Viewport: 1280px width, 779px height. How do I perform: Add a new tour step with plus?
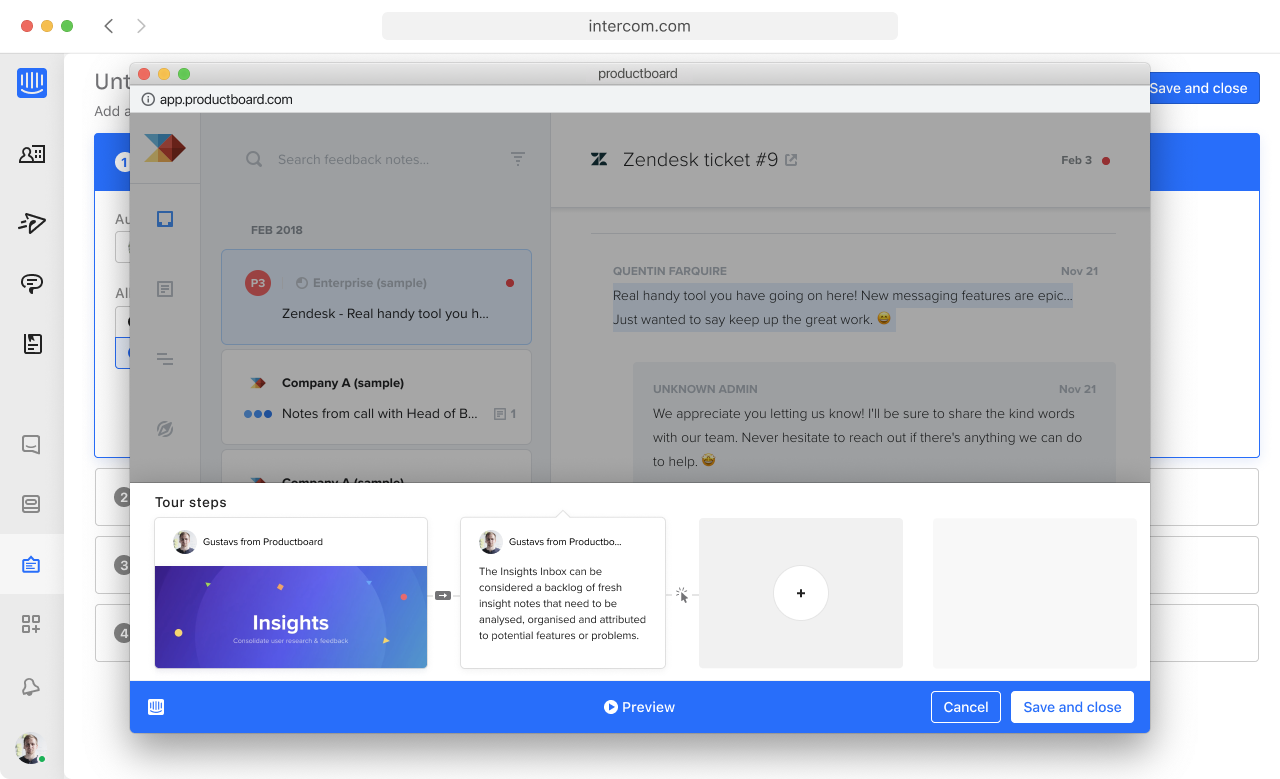pyautogui.click(x=801, y=593)
